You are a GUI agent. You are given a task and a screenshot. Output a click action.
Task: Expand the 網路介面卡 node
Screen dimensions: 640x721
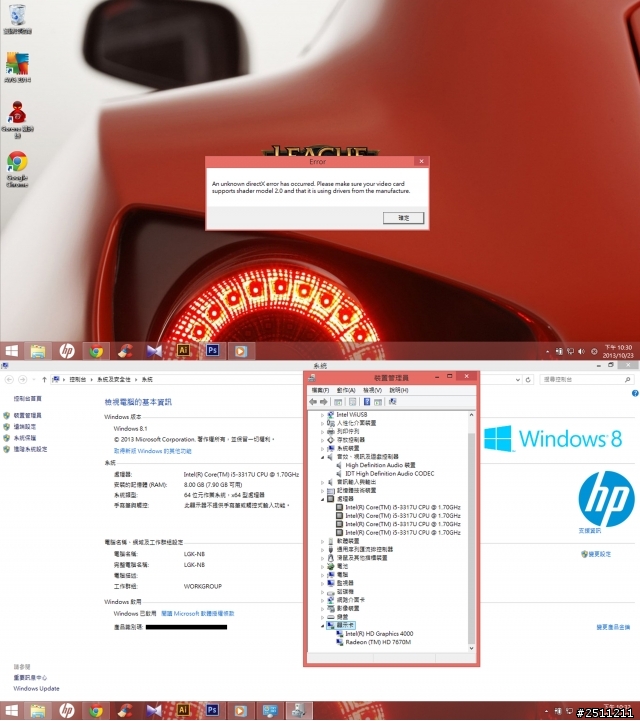pyautogui.click(x=322, y=600)
